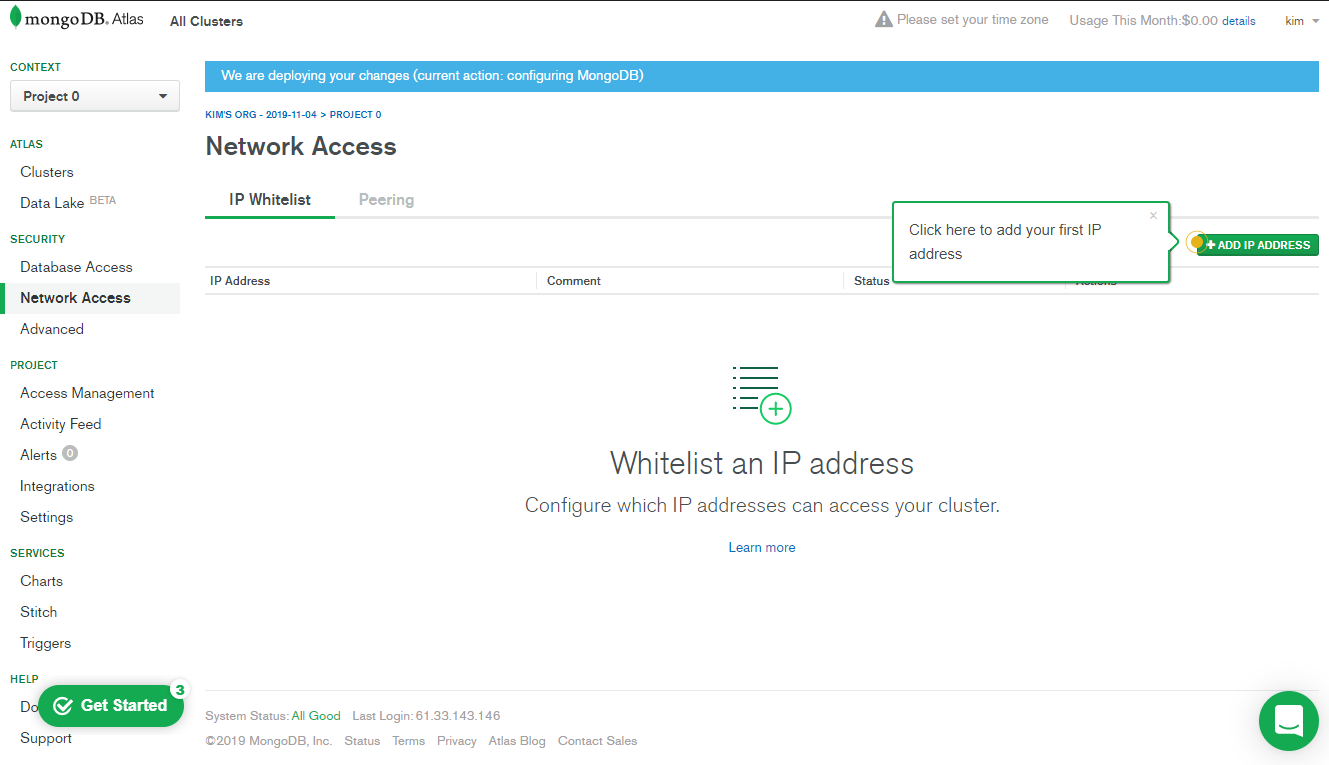1329x765 pixels.
Task: Click the MongoDB Atlas leaf logo
Action: pyautogui.click(x=15, y=17)
